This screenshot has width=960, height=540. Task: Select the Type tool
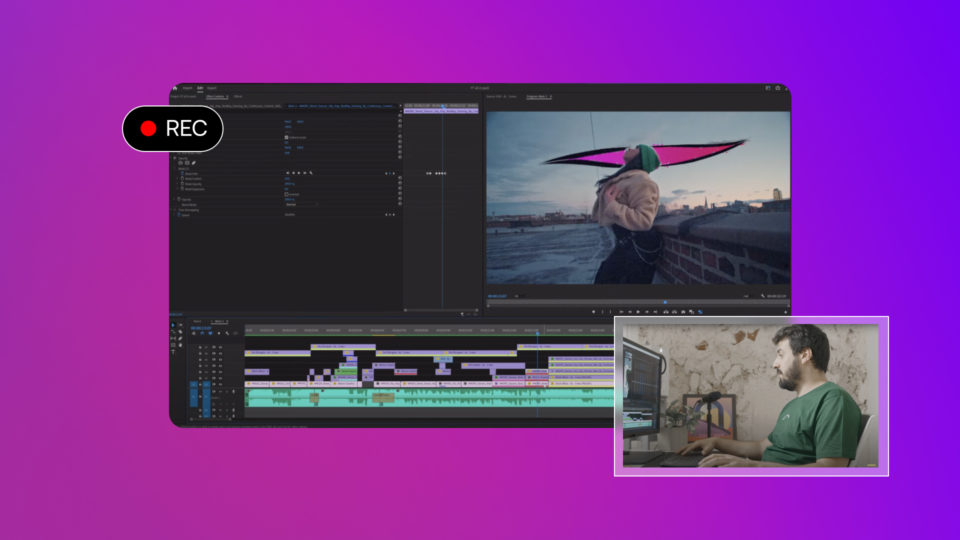[173, 351]
